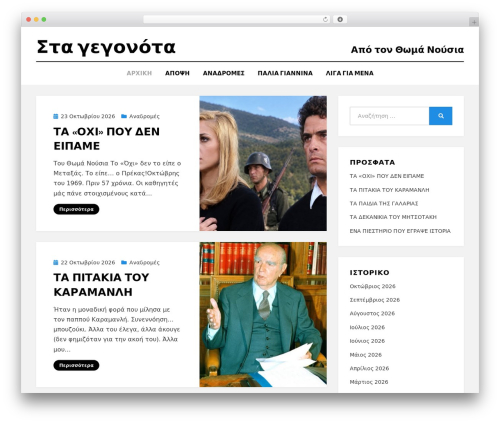Click the ΠΡΟΣΦΑΤΑ widget heading
Viewport: 500px width, 423px height.
click(372, 162)
